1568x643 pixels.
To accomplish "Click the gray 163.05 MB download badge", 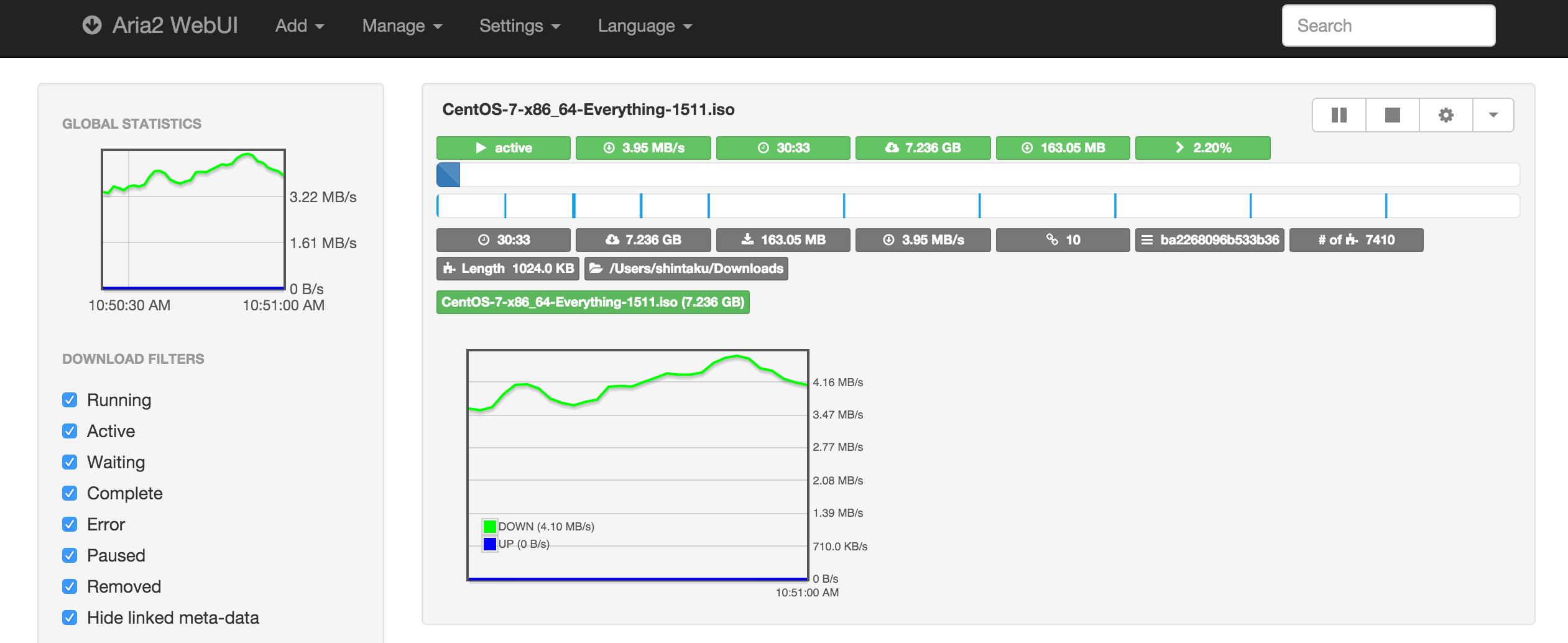I will click(x=783, y=240).
